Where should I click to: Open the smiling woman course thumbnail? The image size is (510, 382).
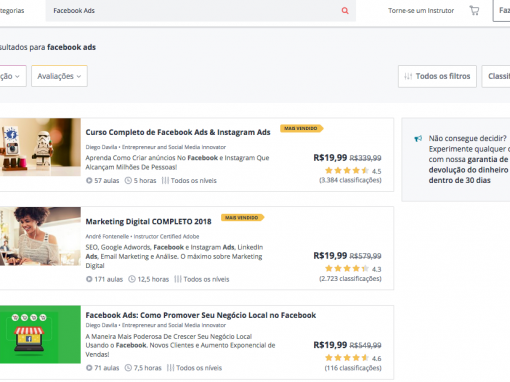coord(40,236)
